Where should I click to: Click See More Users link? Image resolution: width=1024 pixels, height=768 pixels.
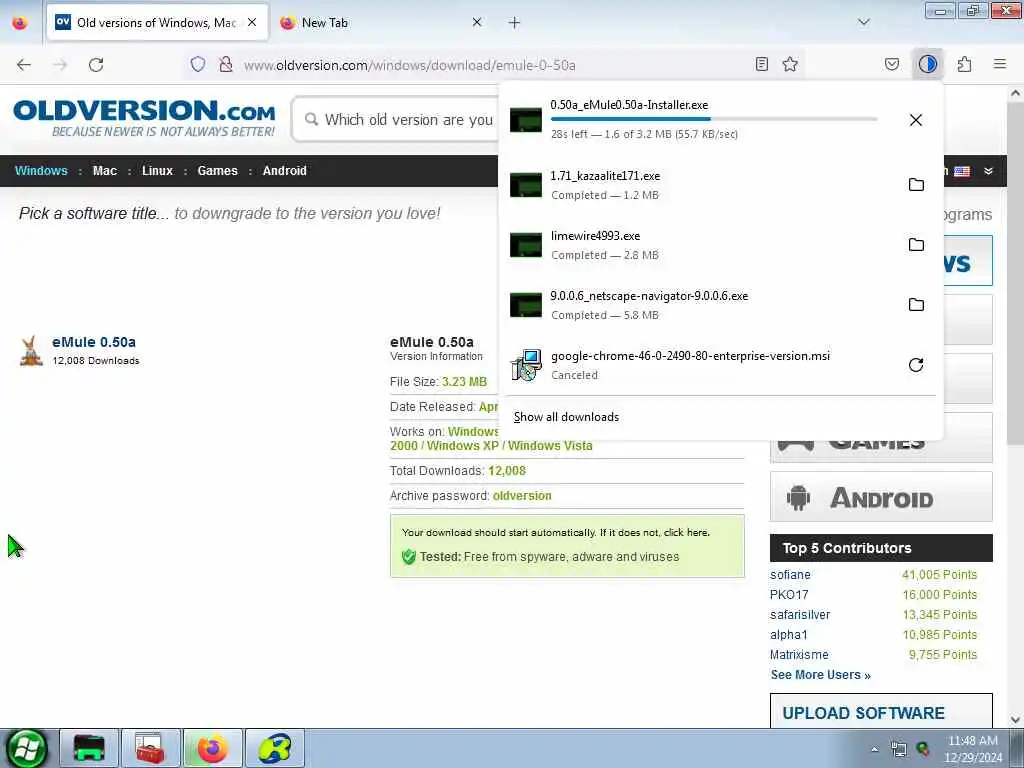point(820,675)
